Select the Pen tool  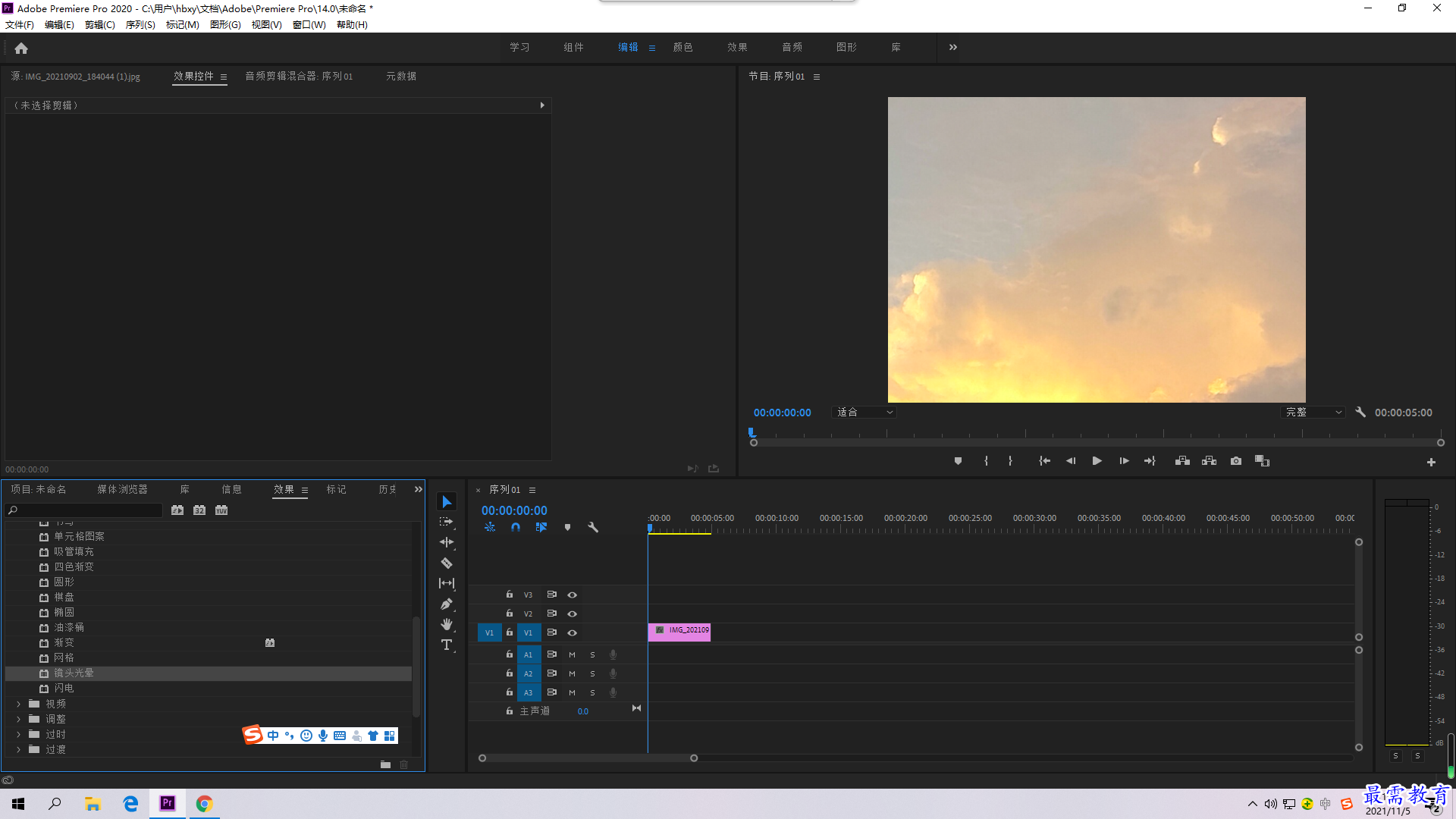(x=447, y=604)
